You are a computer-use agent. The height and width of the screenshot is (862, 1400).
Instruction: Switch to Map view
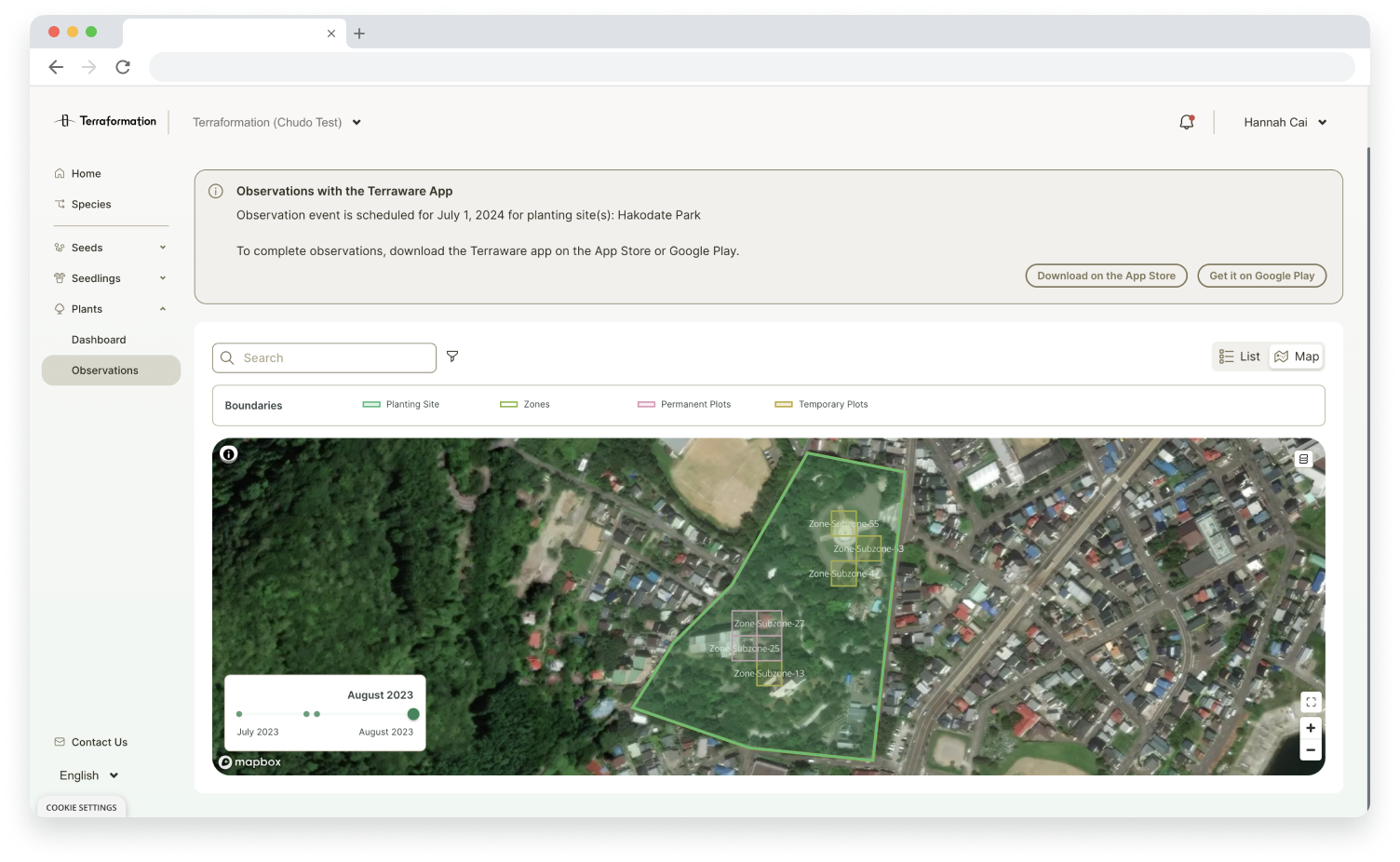(x=1297, y=357)
